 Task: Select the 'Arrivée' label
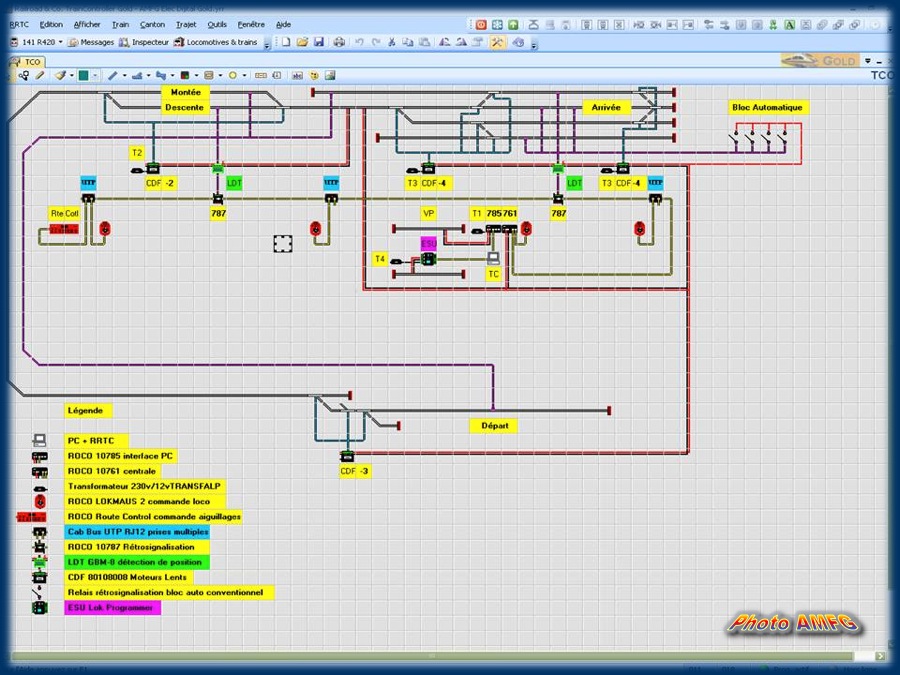click(606, 107)
